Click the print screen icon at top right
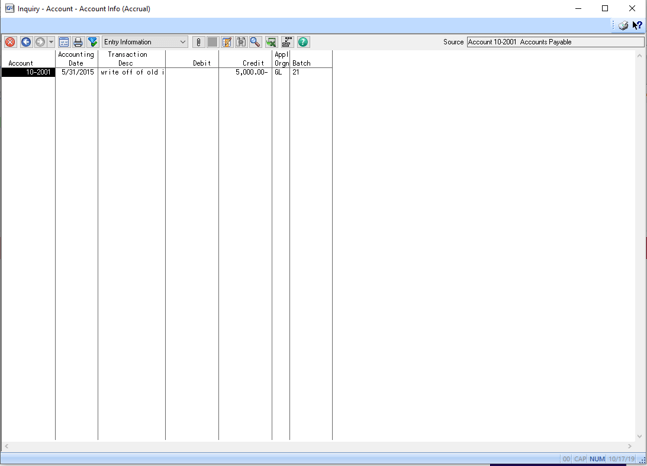Viewport: 647px width, 466px height. pos(623,26)
